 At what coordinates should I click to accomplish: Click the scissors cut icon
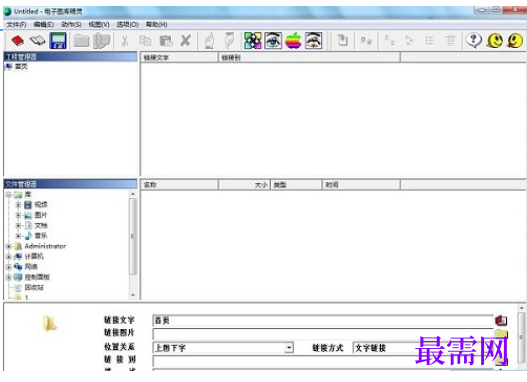[x=125, y=41]
